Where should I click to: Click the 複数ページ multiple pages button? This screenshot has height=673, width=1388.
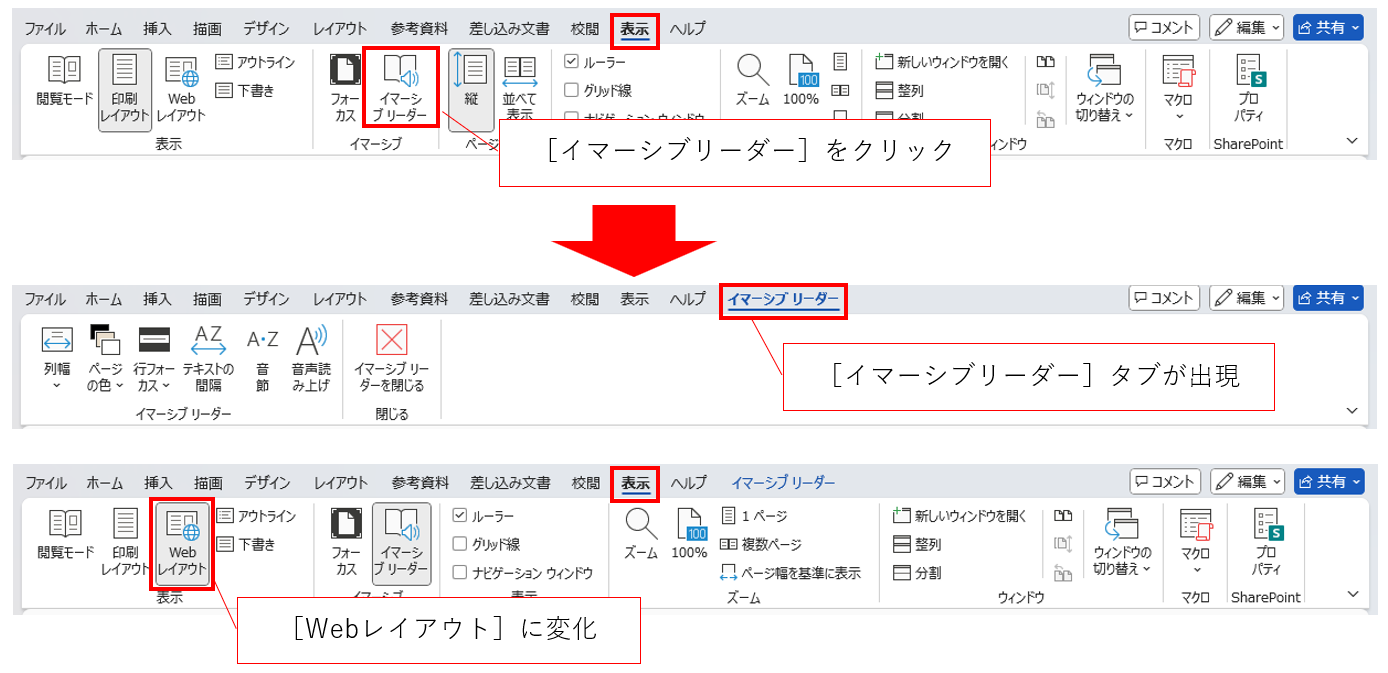[761, 545]
